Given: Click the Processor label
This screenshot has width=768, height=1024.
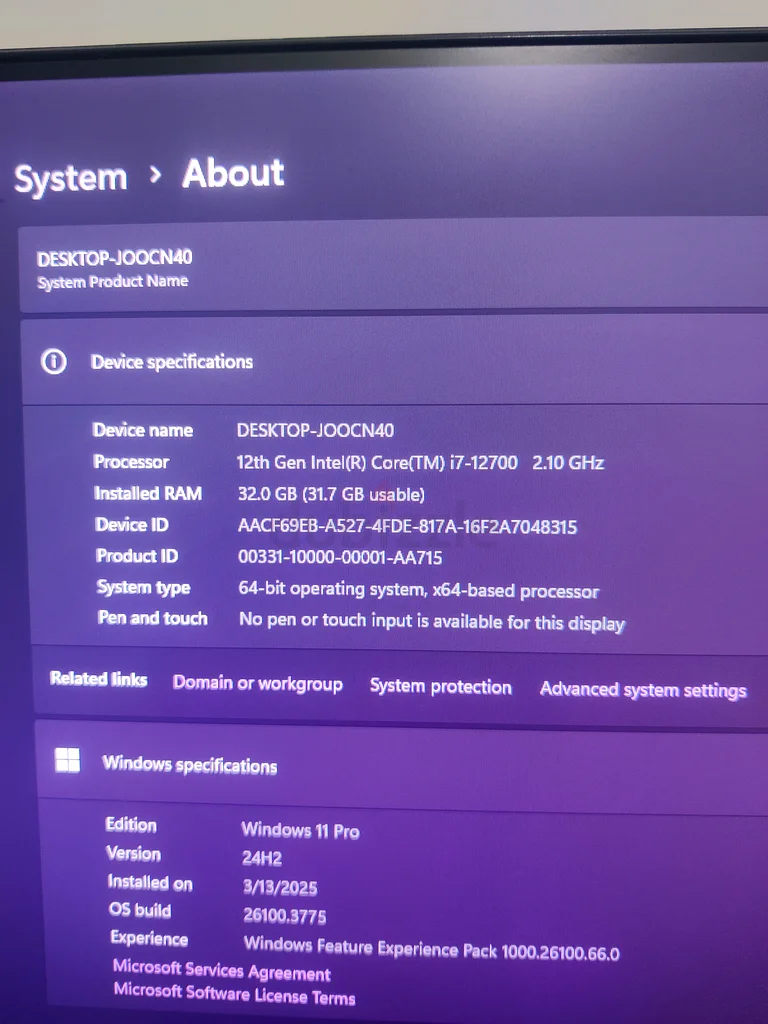Looking at the screenshot, I should coord(131,462).
